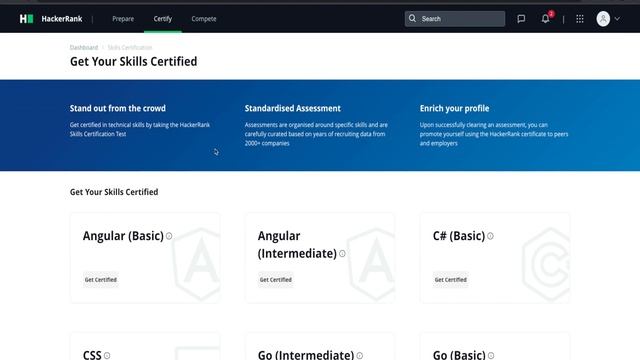Viewport: 640px width, 360px height.
Task: Click the HackerRank brand name
Action: pos(62,19)
